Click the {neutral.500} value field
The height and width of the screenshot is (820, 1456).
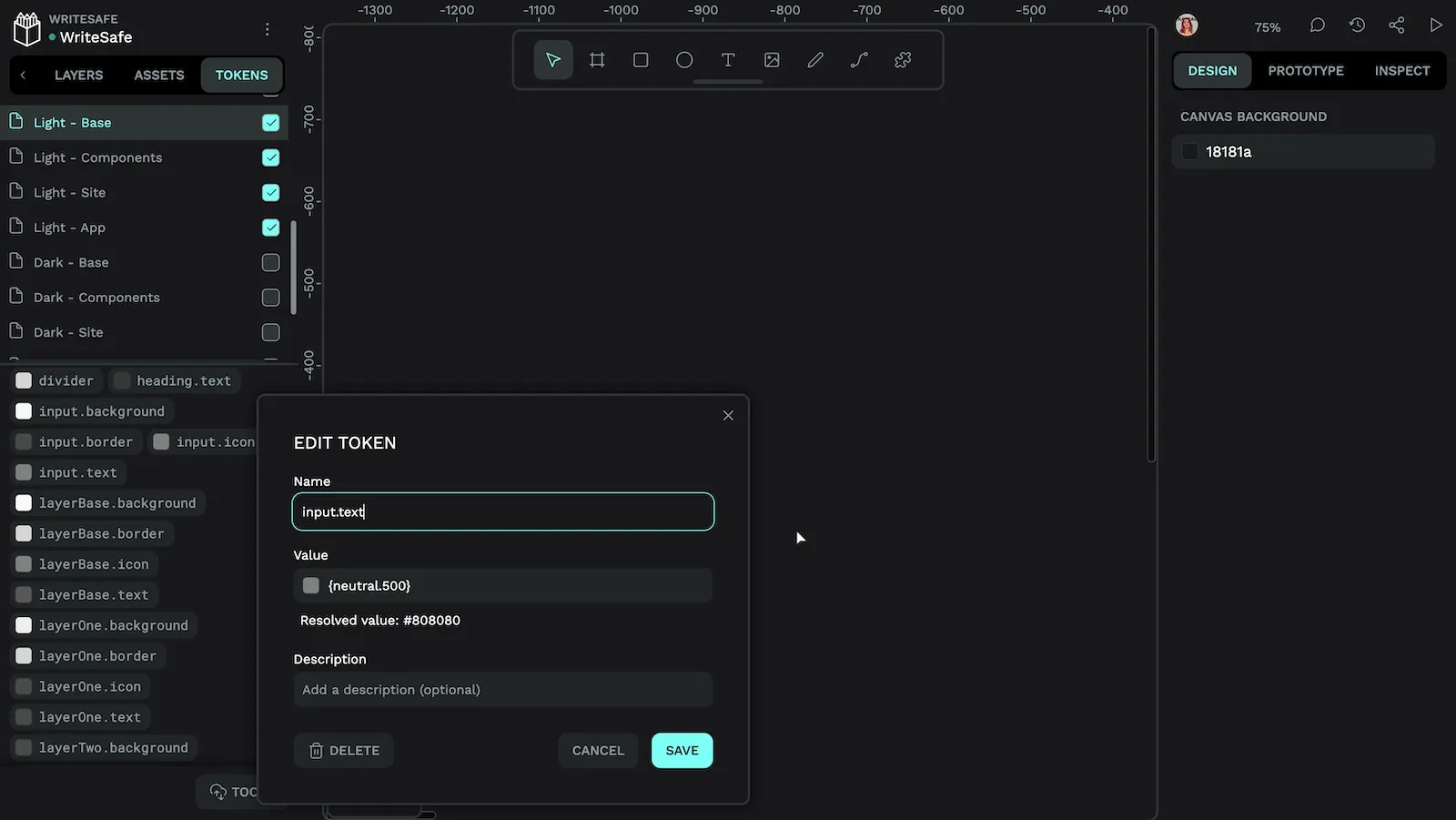(503, 585)
